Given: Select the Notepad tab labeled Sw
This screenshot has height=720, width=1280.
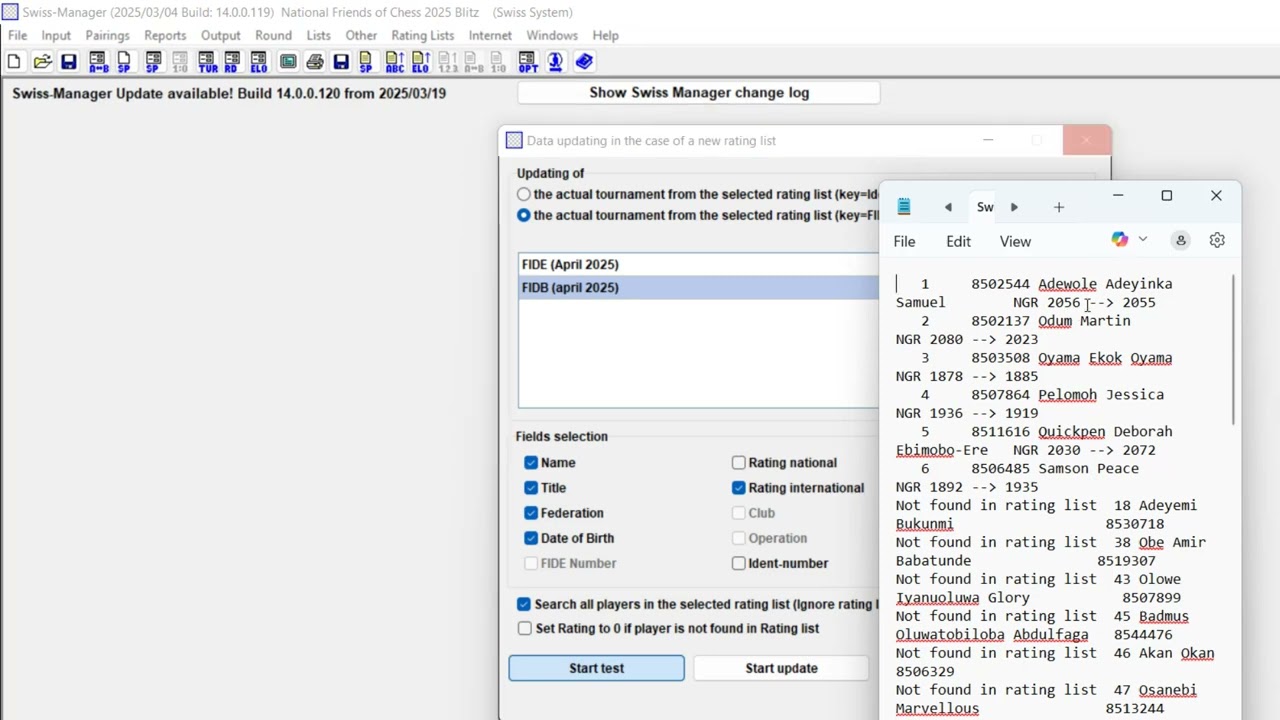Looking at the screenshot, I should coord(985,207).
